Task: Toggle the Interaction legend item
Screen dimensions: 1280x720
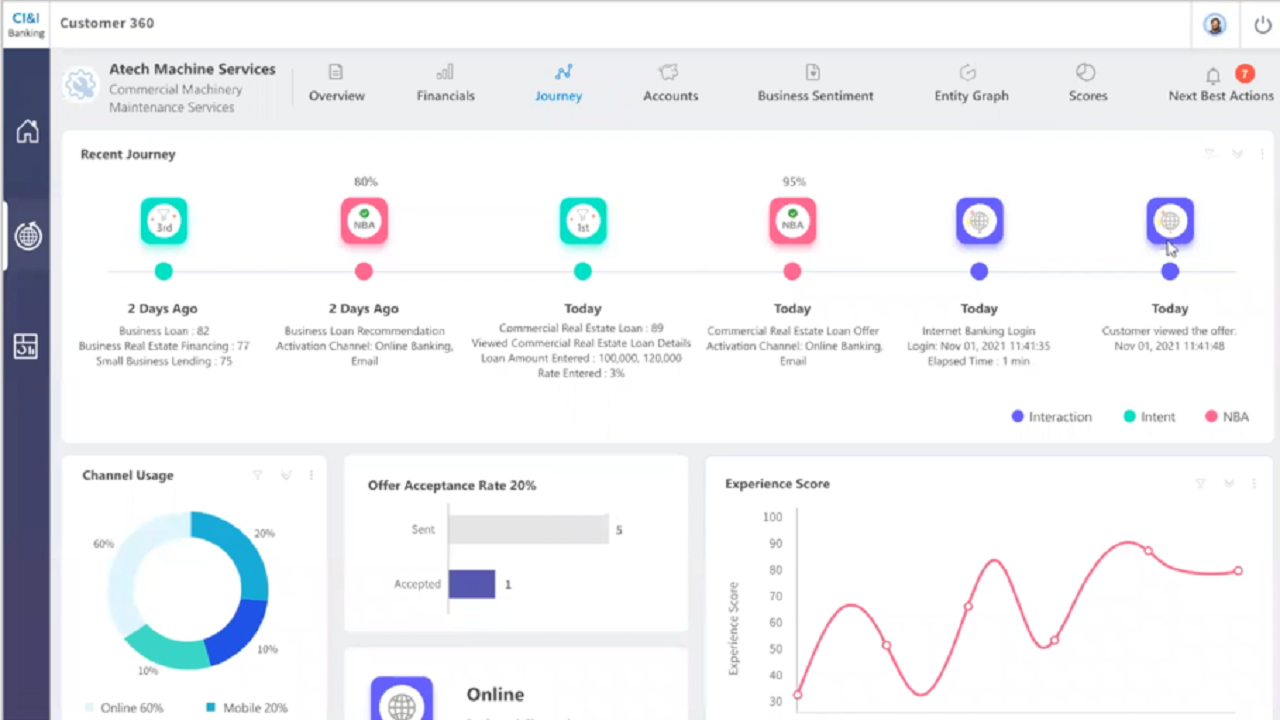Action: 1051,417
